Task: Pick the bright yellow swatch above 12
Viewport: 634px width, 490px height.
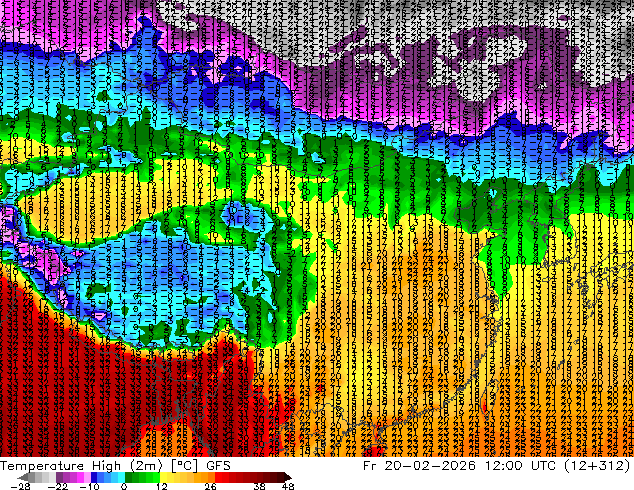Action: (x=163, y=477)
